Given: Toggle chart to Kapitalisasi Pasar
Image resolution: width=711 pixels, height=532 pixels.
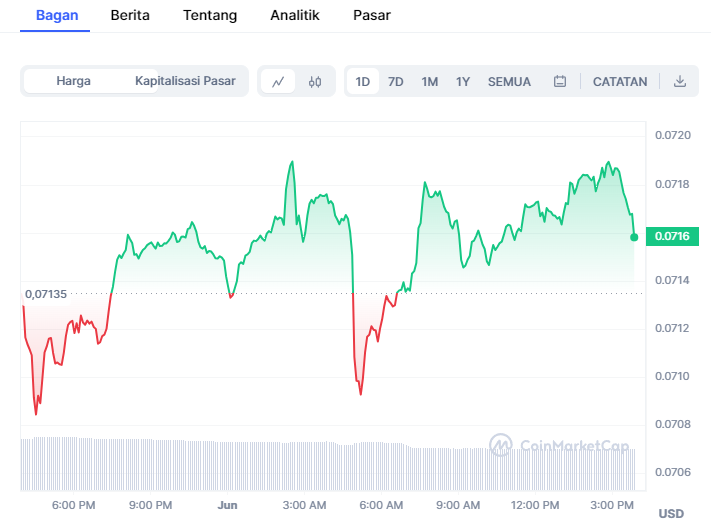Looking at the screenshot, I should (185, 81).
